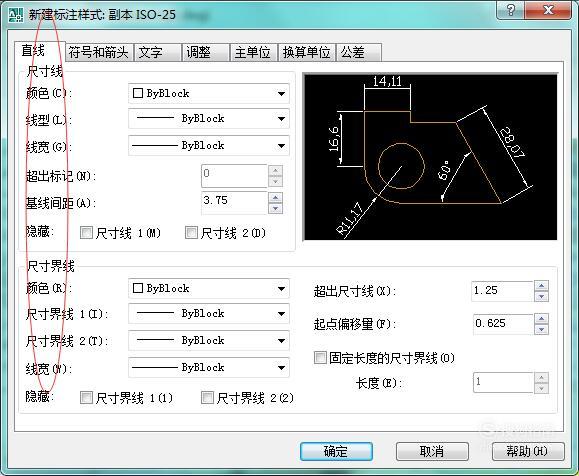The height and width of the screenshot is (476, 579).
Task: Toggle hide 尺寸线 1(M) checkbox
Action: (86, 233)
